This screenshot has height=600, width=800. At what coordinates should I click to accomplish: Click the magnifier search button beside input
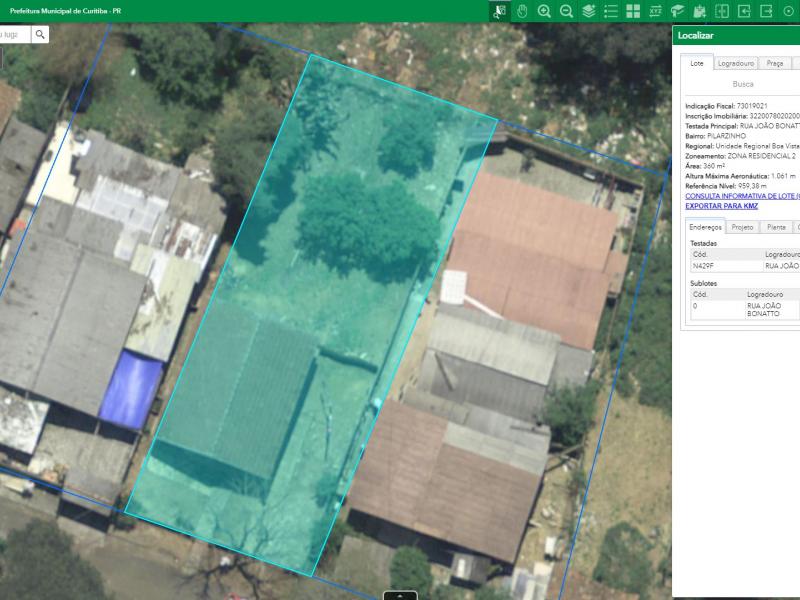pos(40,34)
